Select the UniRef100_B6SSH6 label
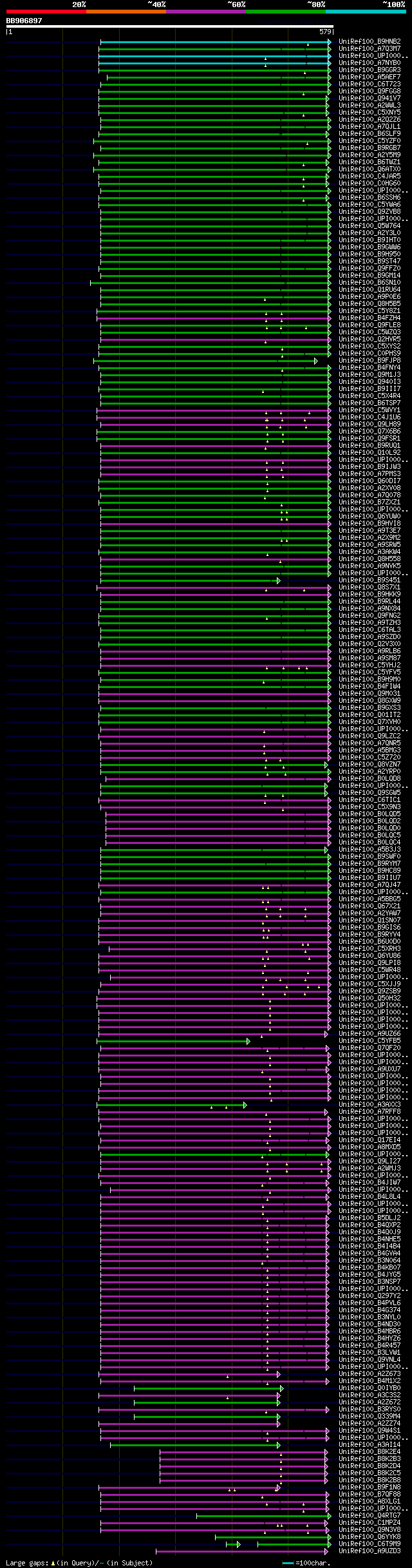Viewport: 412px width, 1568px height. (x=370, y=198)
